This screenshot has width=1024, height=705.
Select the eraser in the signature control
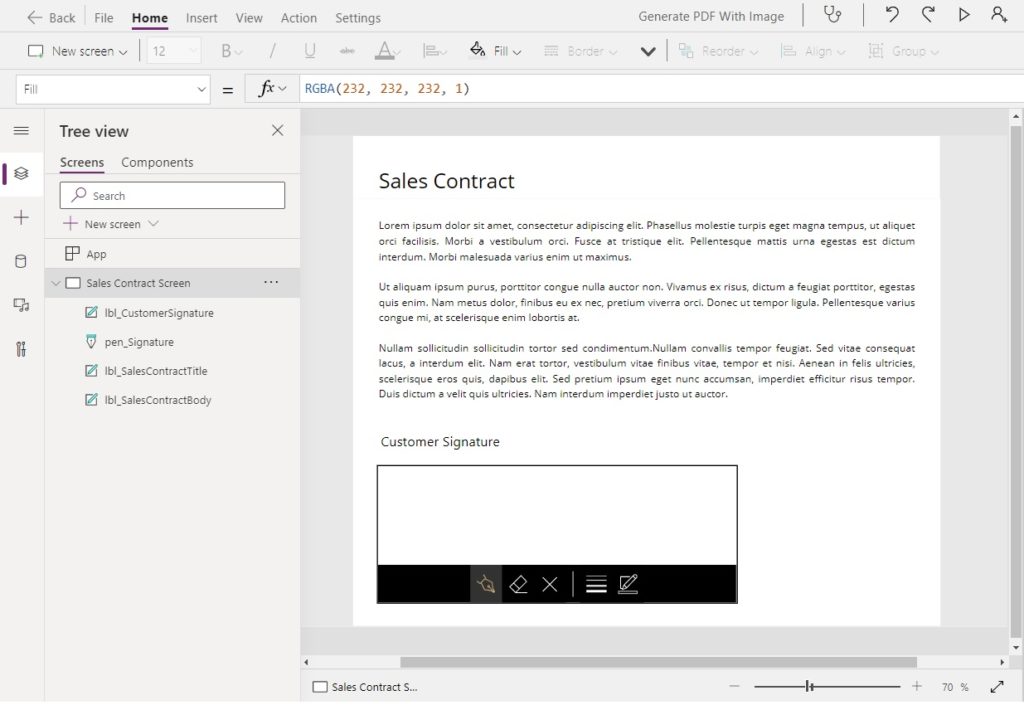tap(518, 583)
